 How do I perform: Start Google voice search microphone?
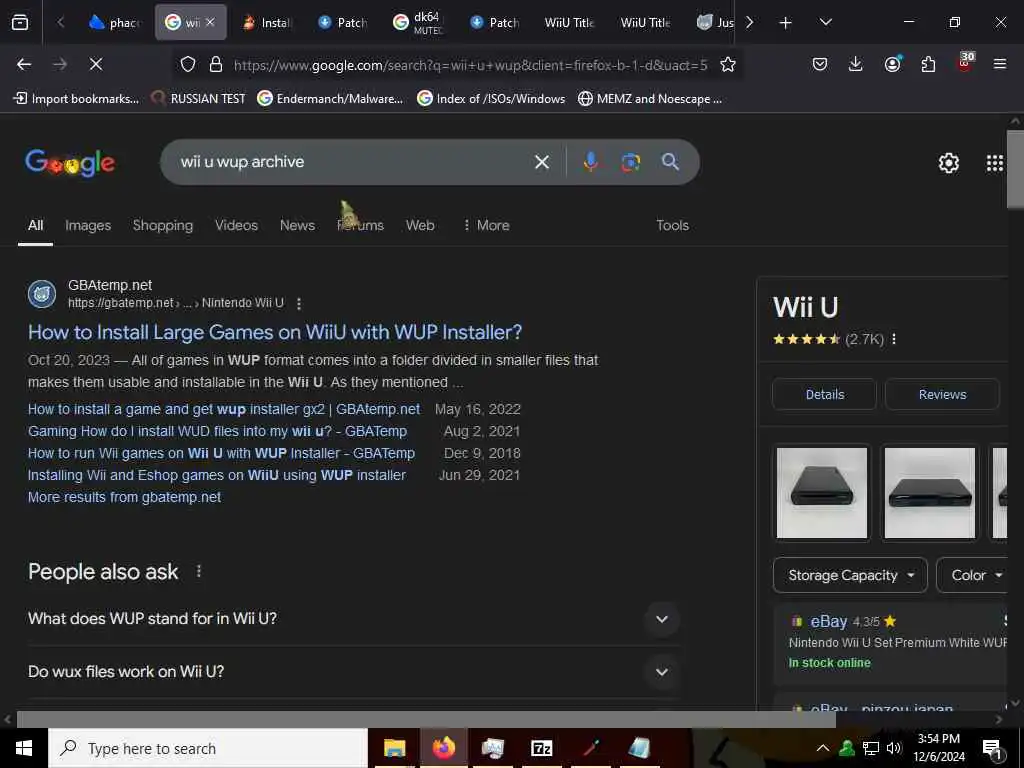point(590,162)
